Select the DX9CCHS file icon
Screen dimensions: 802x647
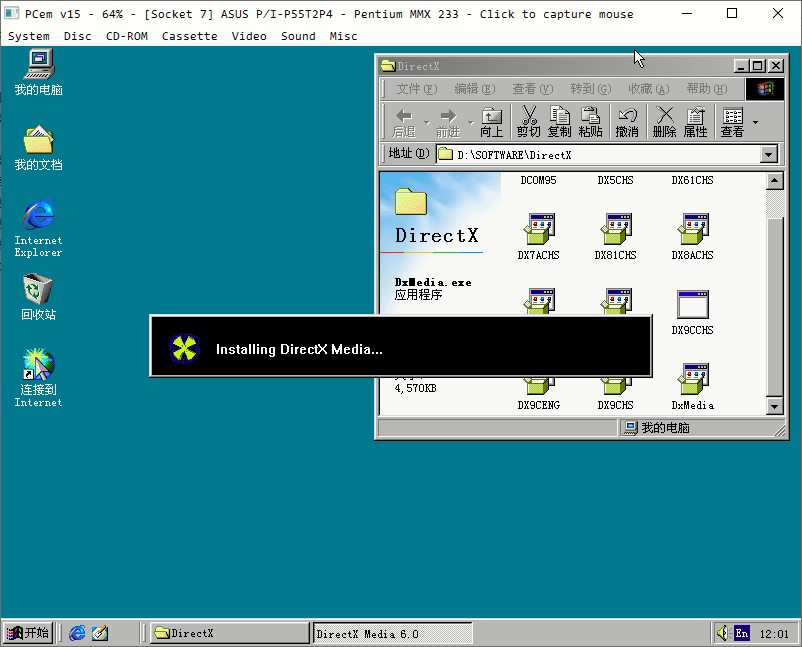click(x=693, y=312)
